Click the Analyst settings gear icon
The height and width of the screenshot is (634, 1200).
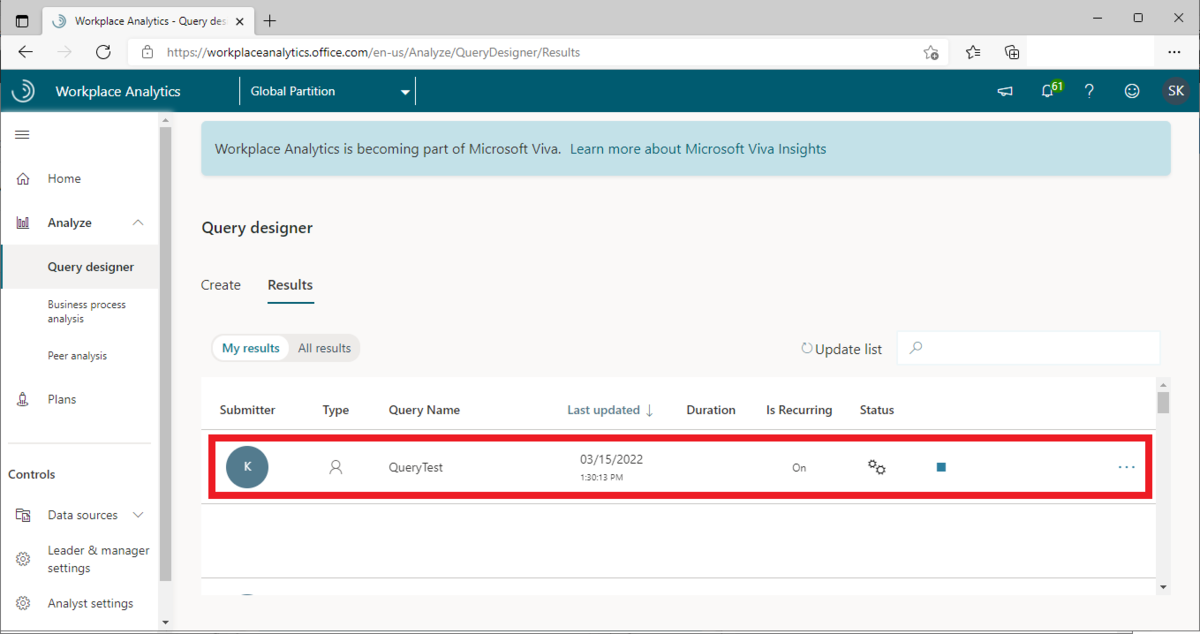[x=23, y=603]
